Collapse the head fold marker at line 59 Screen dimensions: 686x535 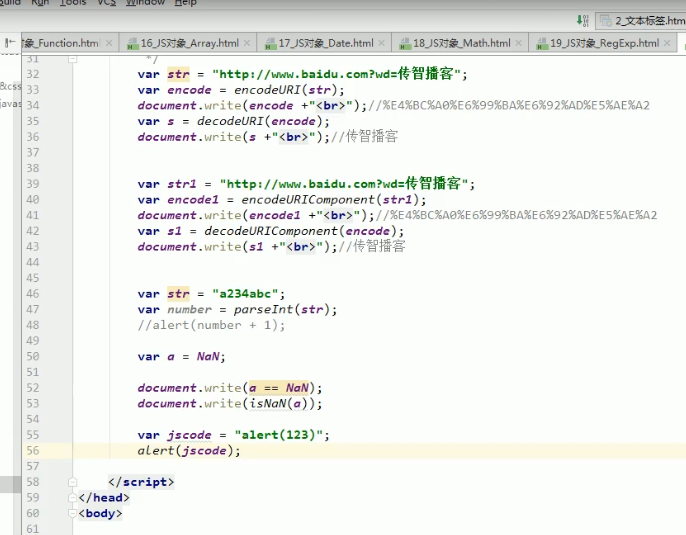73,498
